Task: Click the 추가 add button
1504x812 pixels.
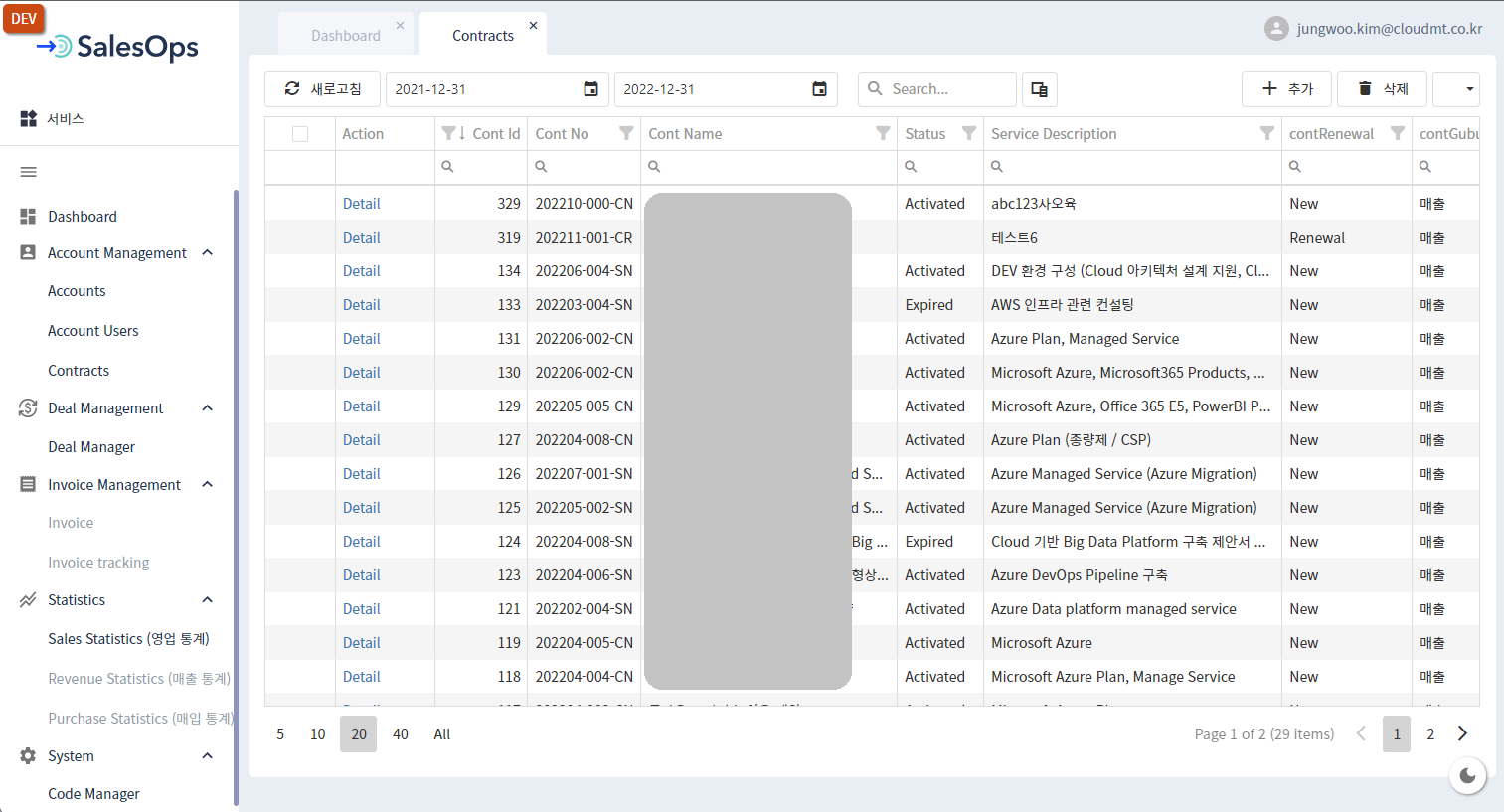Action: point(1286,89)
